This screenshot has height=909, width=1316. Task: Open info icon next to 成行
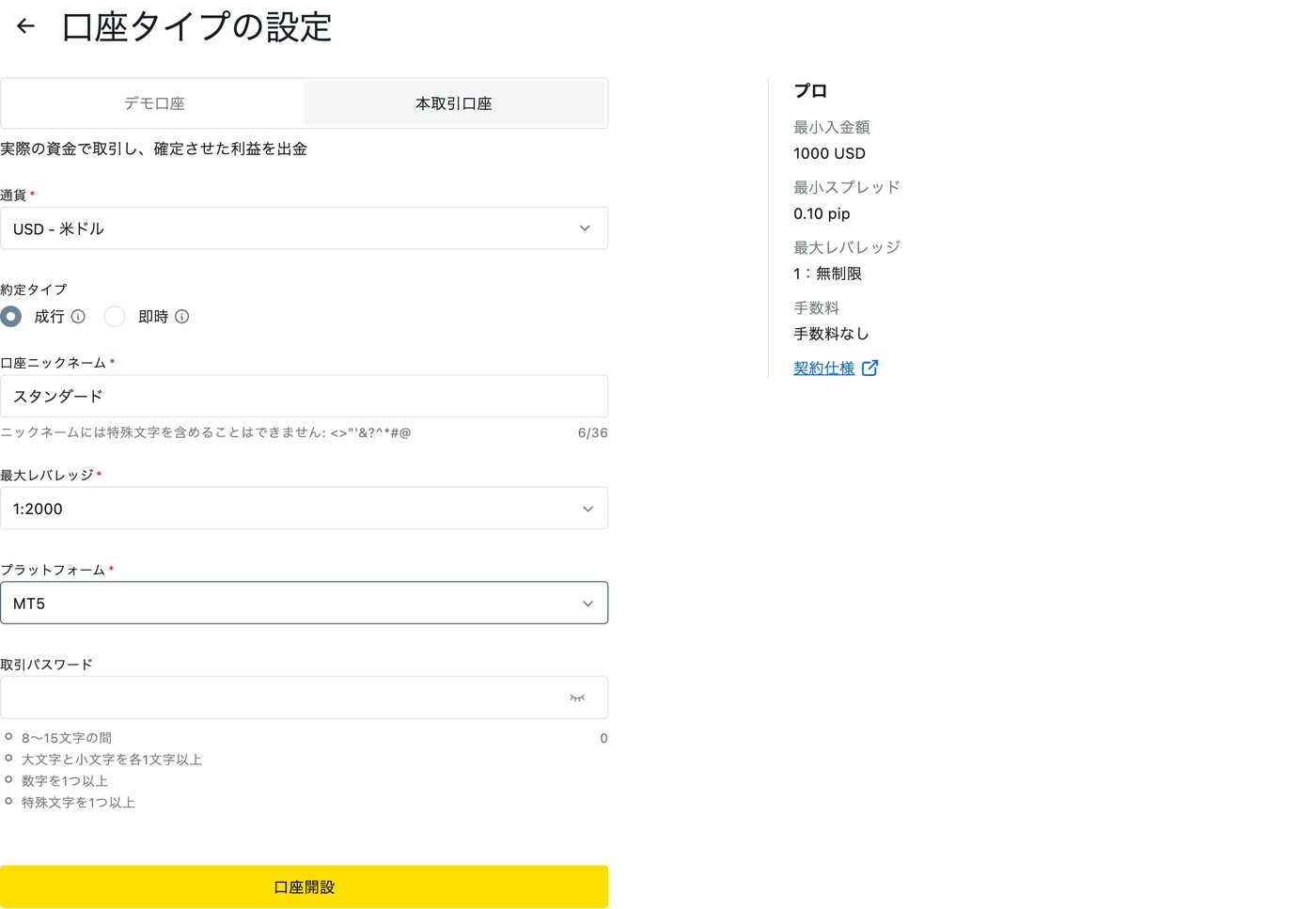click(79, 317)
